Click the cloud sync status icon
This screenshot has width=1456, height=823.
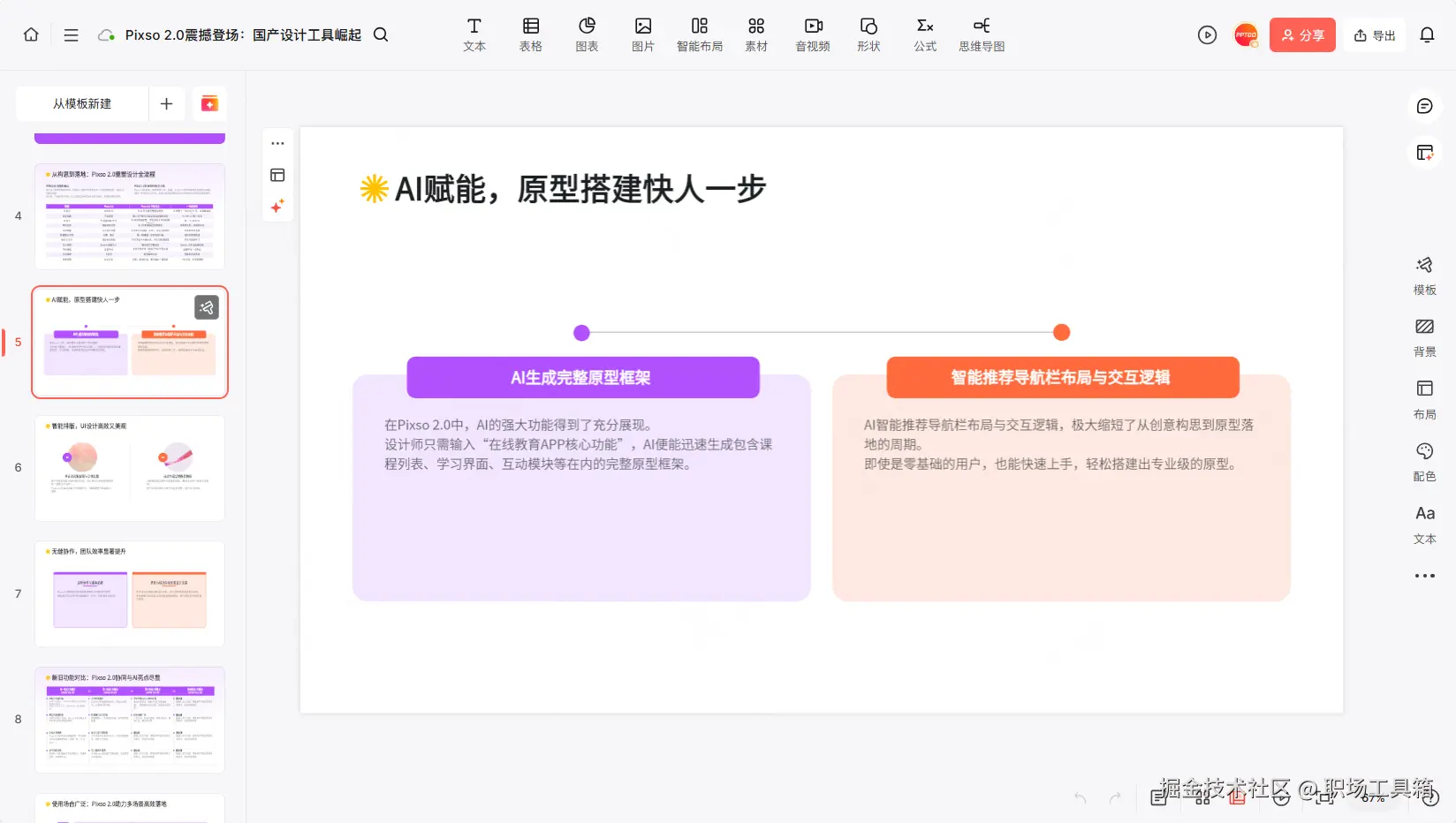[106, 35]
